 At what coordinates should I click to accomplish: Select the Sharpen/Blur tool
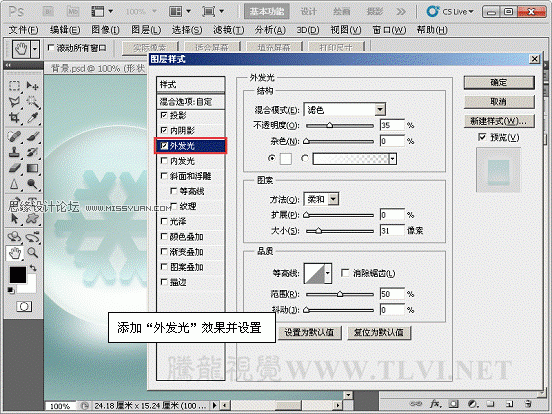click(x=14, y=184)
